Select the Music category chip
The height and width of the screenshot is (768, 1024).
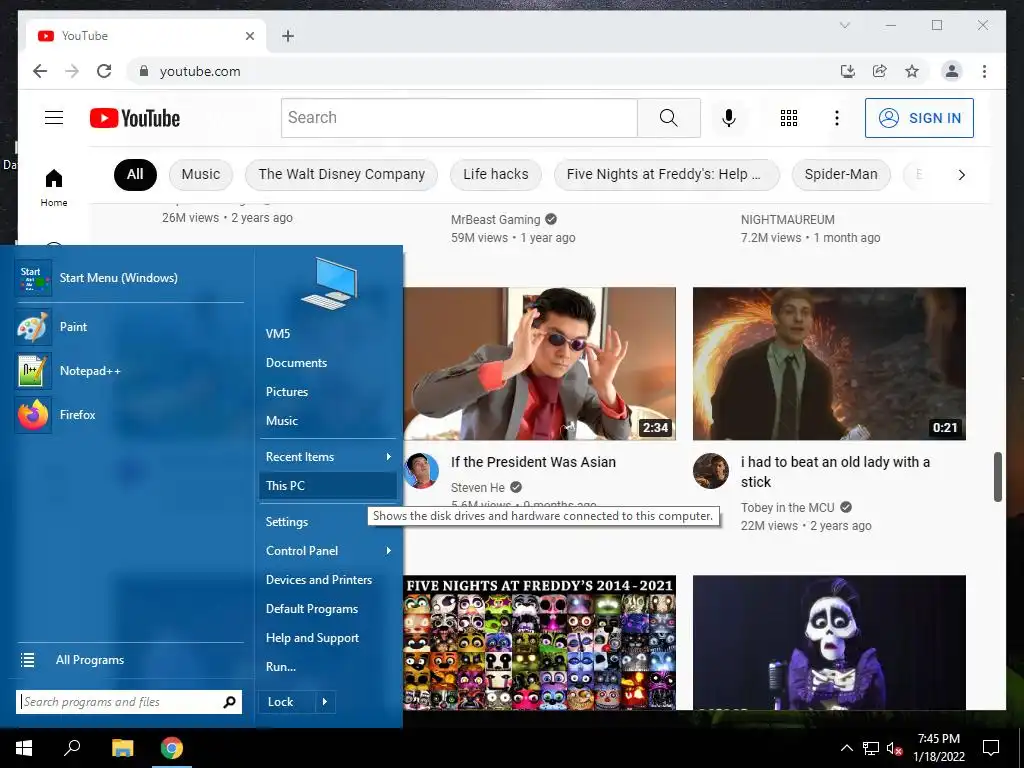tap(200, 174)
